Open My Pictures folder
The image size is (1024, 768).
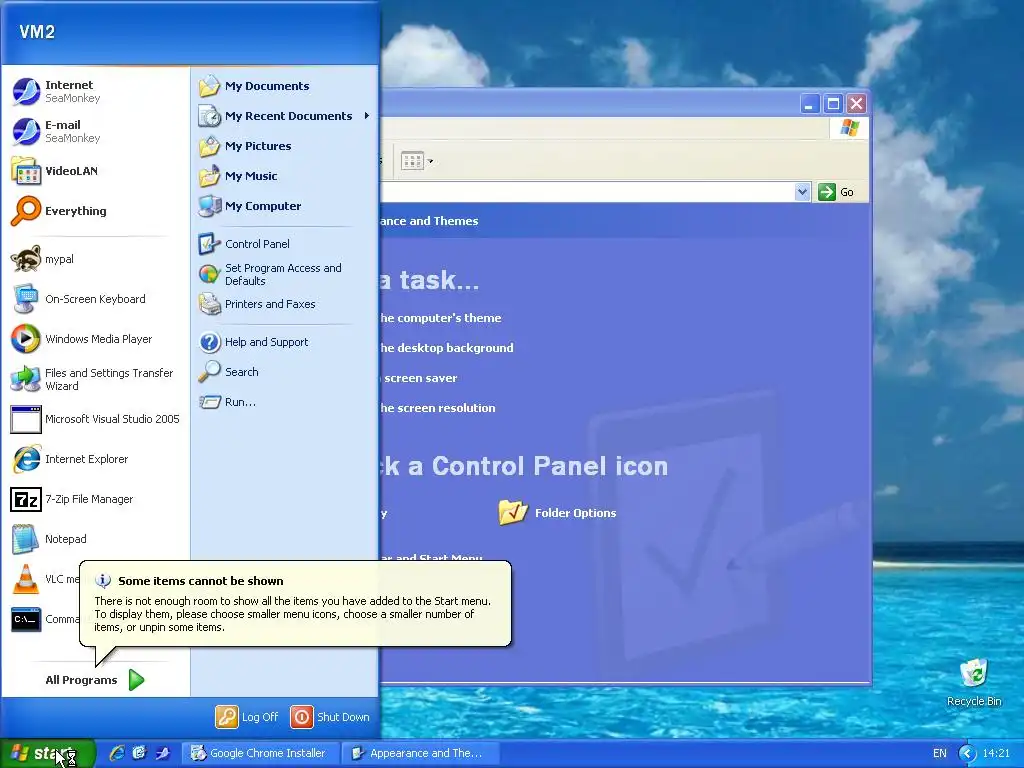[x=284, y=146]
